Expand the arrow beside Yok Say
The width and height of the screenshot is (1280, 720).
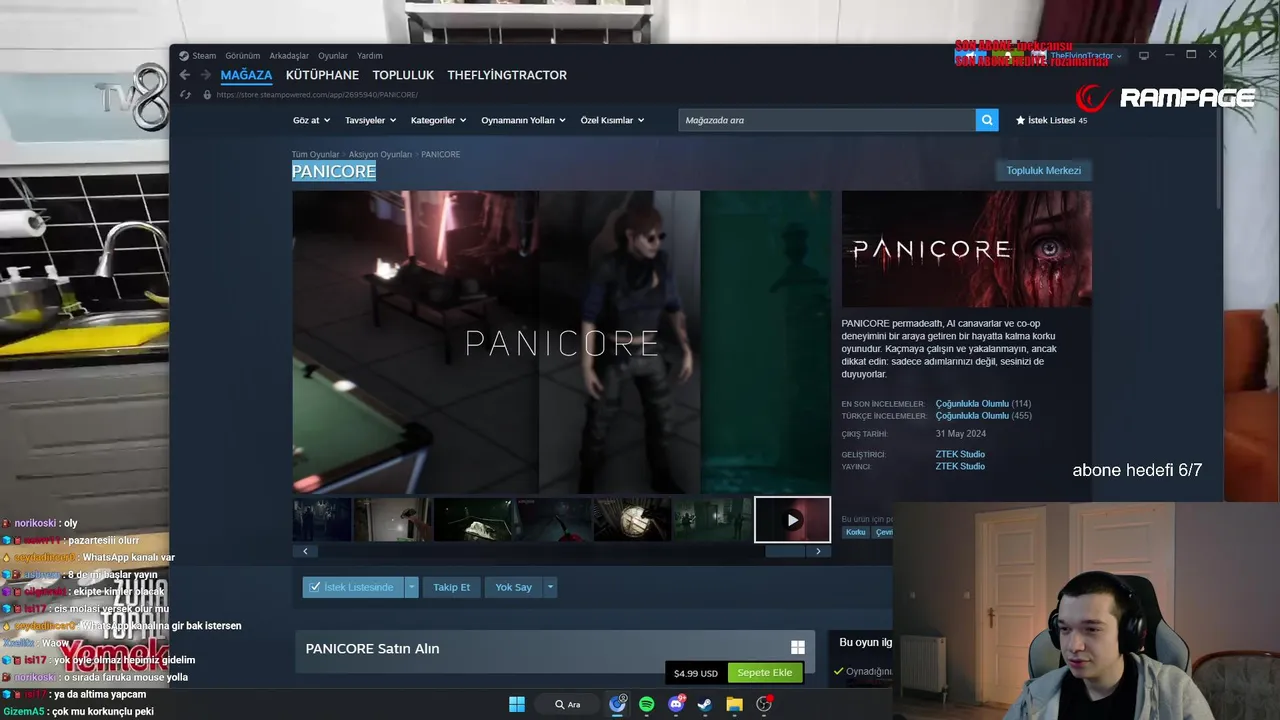550,587
